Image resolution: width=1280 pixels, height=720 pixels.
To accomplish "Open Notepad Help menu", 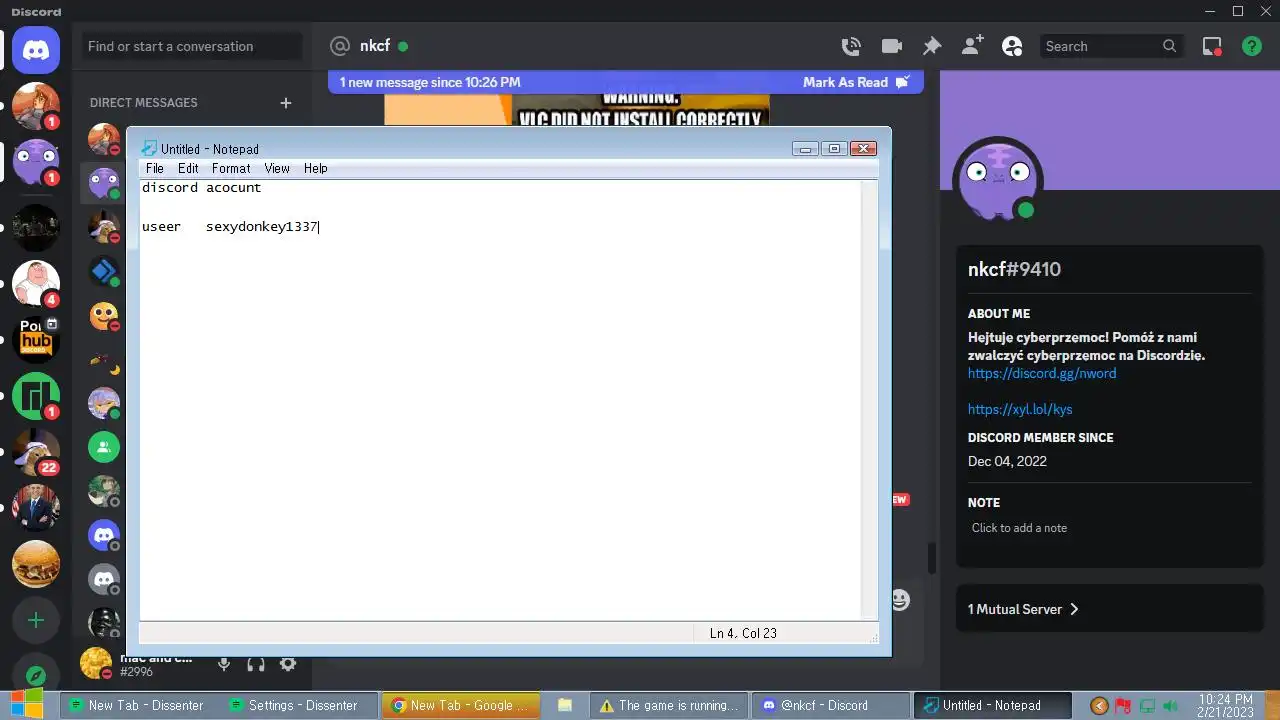I will [316, 168].
